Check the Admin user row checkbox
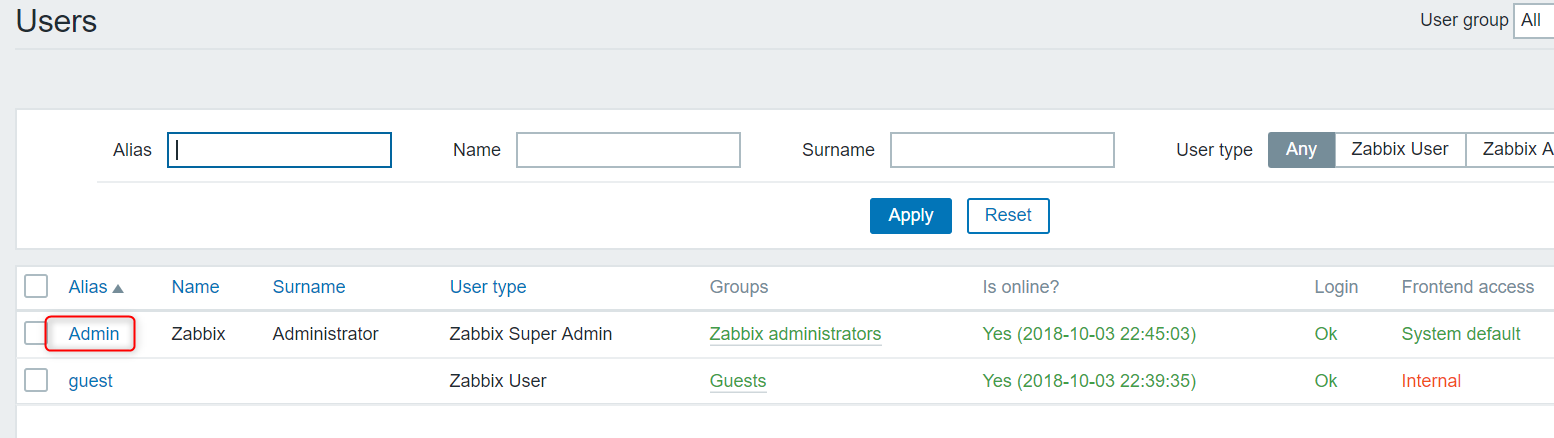Viewport: 1554px width, 438px height. pos(36,333)
